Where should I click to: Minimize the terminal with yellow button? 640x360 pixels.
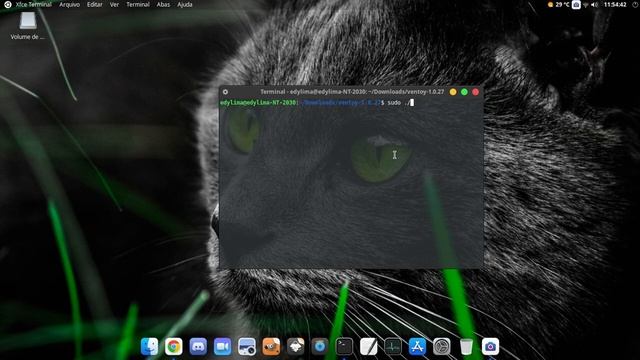coord(453,92)
